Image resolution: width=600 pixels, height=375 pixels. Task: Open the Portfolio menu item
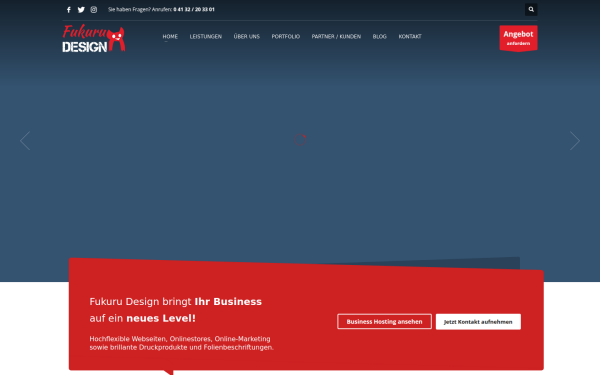(x=286, y=36)
